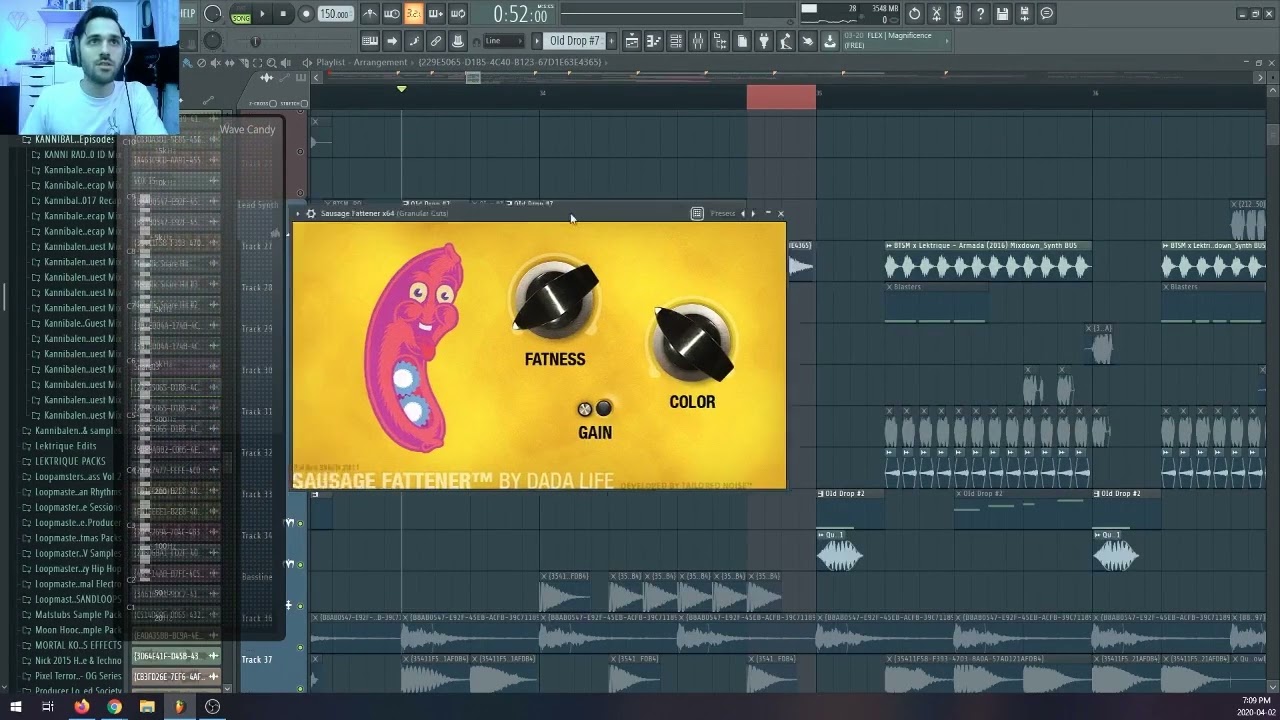Image resolution: width=1280 pixels, height=720 pixels.
Task: Open the Sausage Fattener plugin options arrow
Action: pos(298,214)
